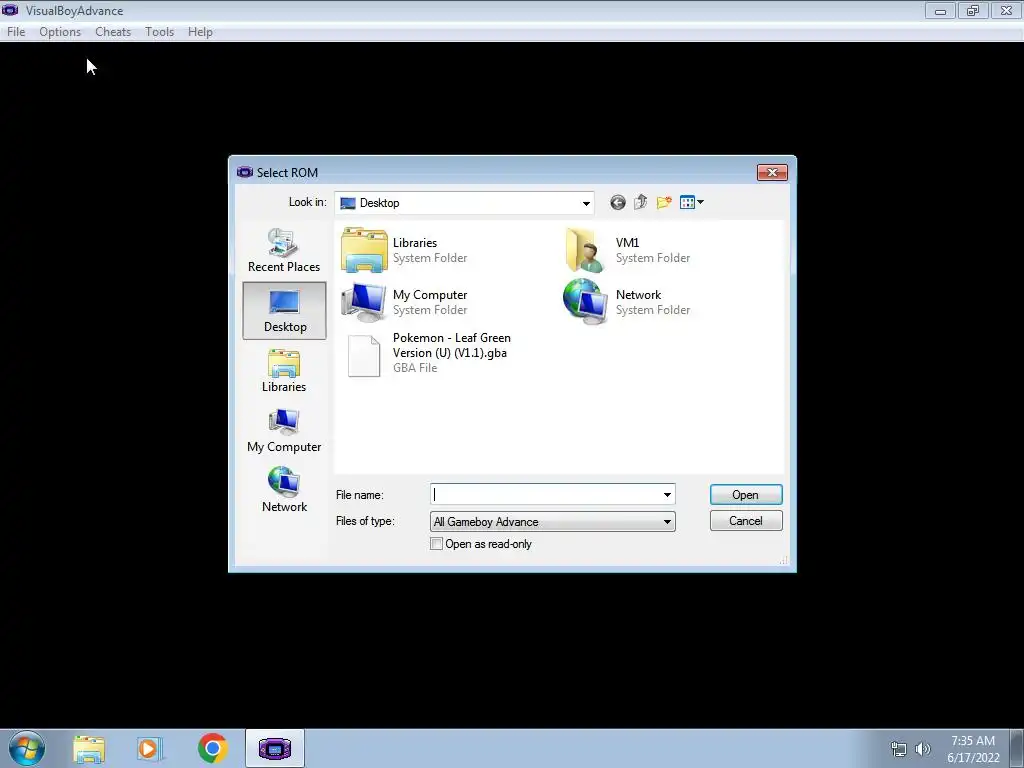Viewport: 1024px width, 768px height.
Task: Open the Options menu
Action: (59, 32)
